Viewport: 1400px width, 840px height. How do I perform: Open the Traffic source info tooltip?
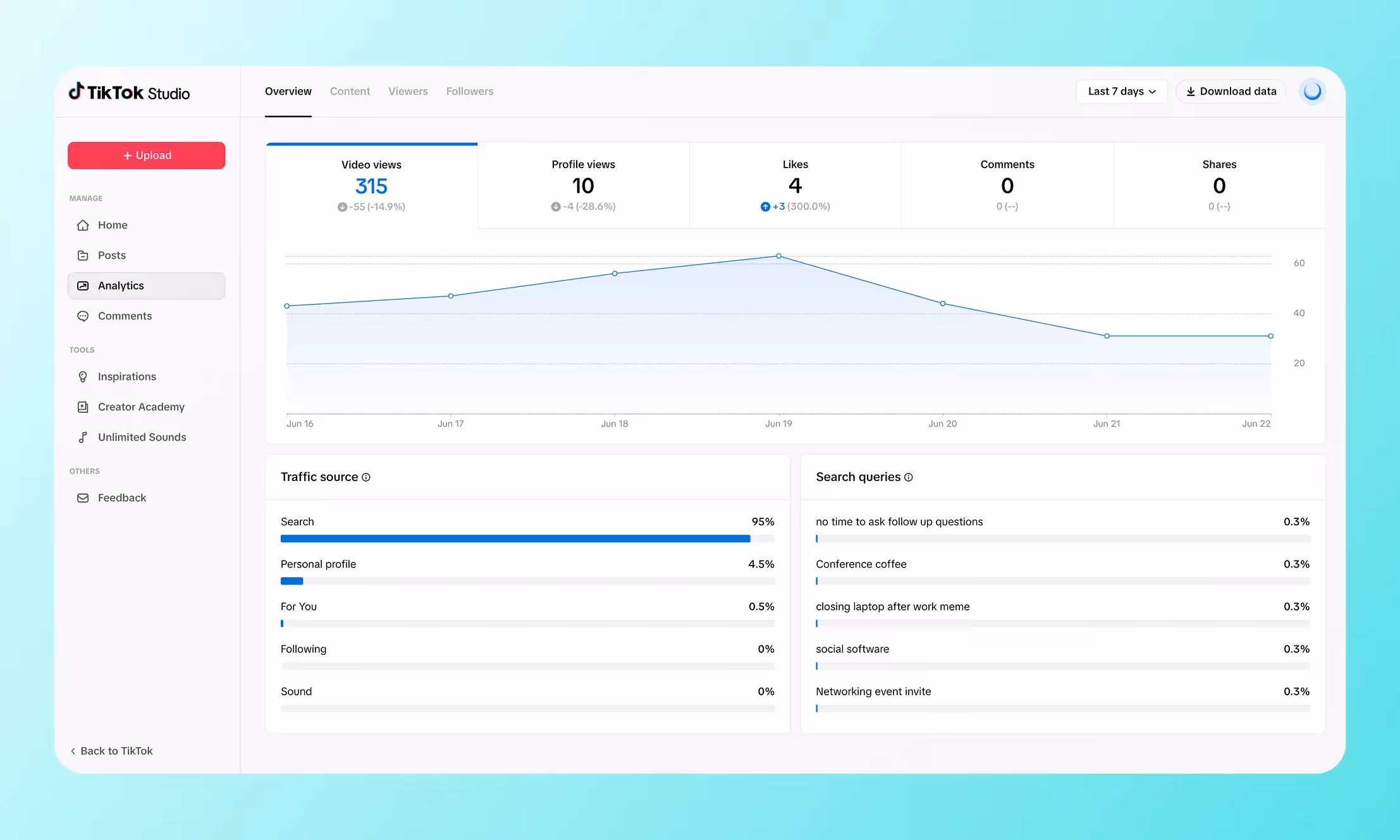(367, 477)
